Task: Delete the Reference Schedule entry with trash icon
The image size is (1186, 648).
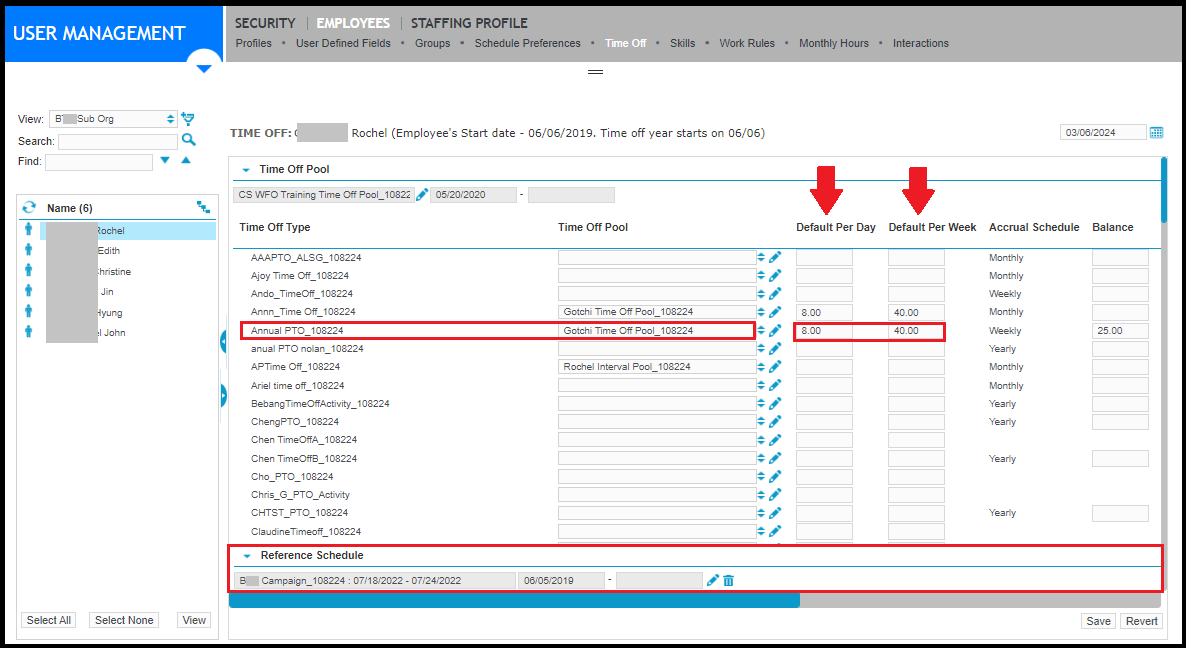Action: (x=728, y=580)
